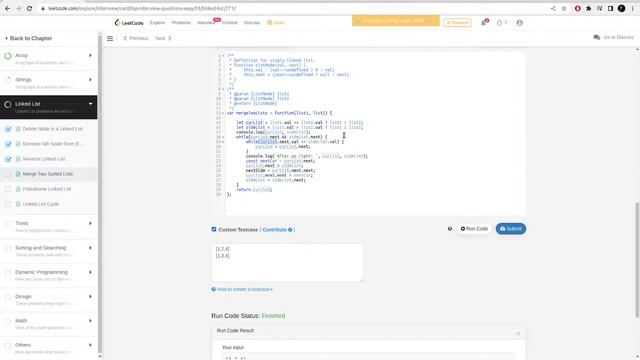The image size is (640, 360).
Task: Expand the Math chapter arrow
Action: click(x=90, y=321)
